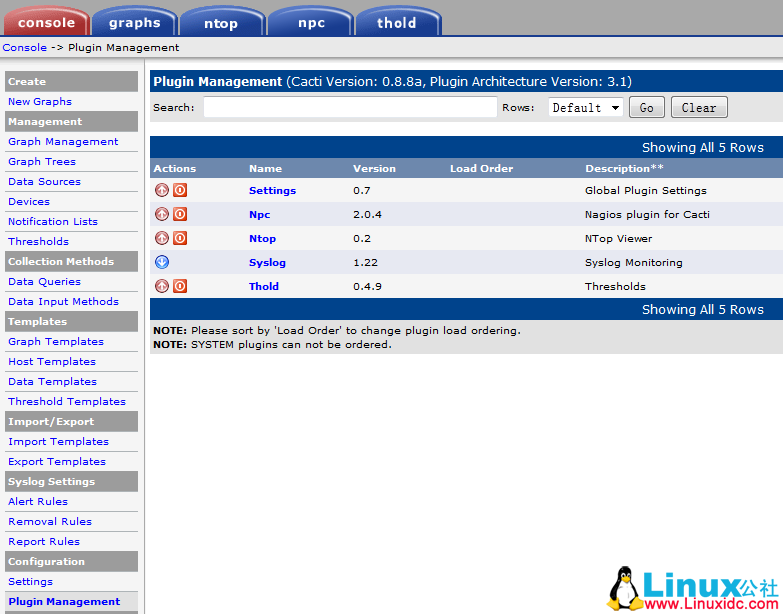Click the red disable icon for Npc plugin
This screenshot has width=783, height=614.
[180, 214]
